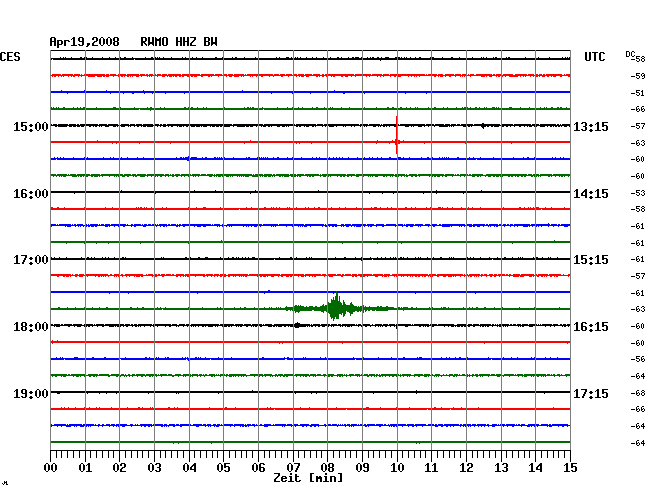
Task: Click the "14:15" UTC time label
Action: pyautogui.click(x=591, y=194)
